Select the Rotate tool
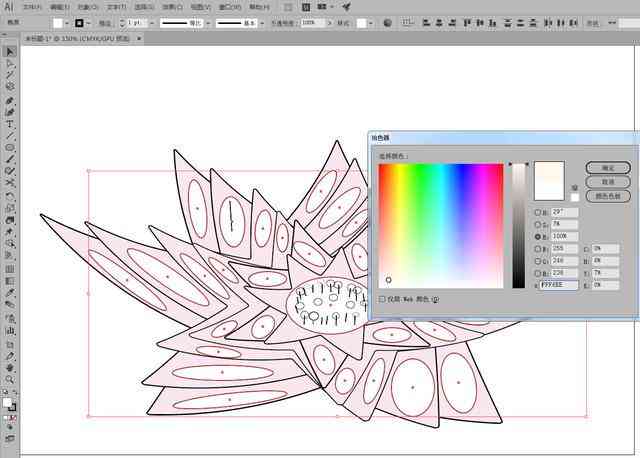Screen dimensions: 640x458 [x=10, y=196]
